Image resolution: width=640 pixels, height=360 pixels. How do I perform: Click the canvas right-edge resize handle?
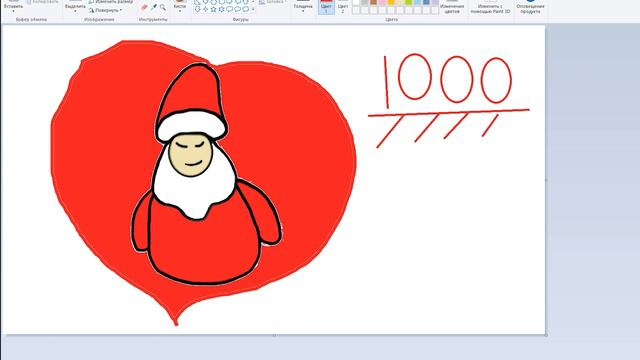pos(546,180)
